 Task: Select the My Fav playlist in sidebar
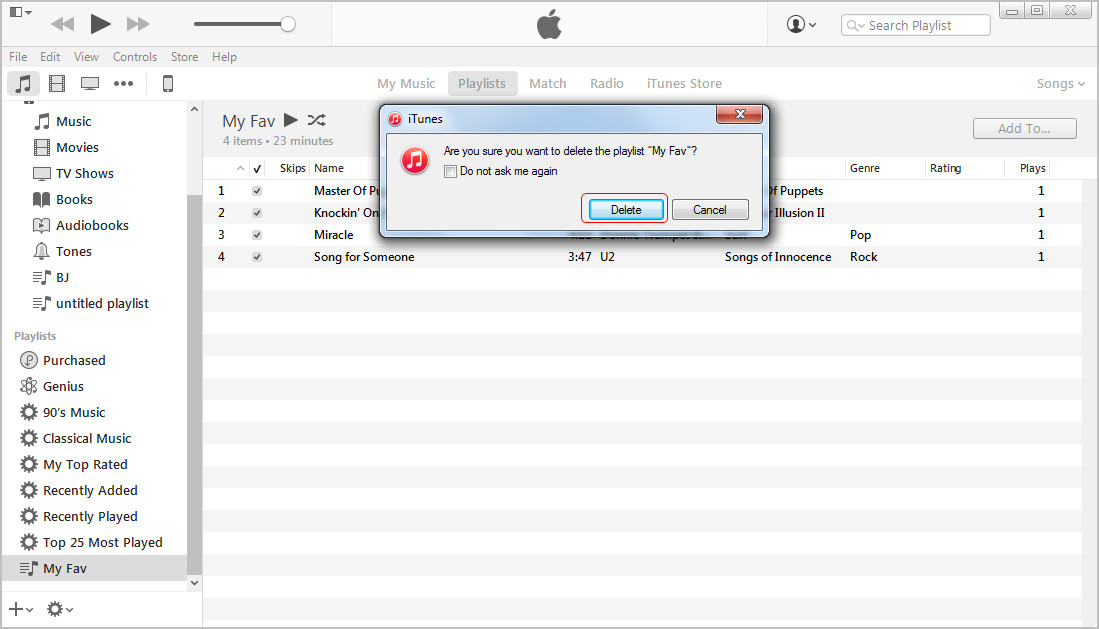pyautogui.click(x=95, y=568)
